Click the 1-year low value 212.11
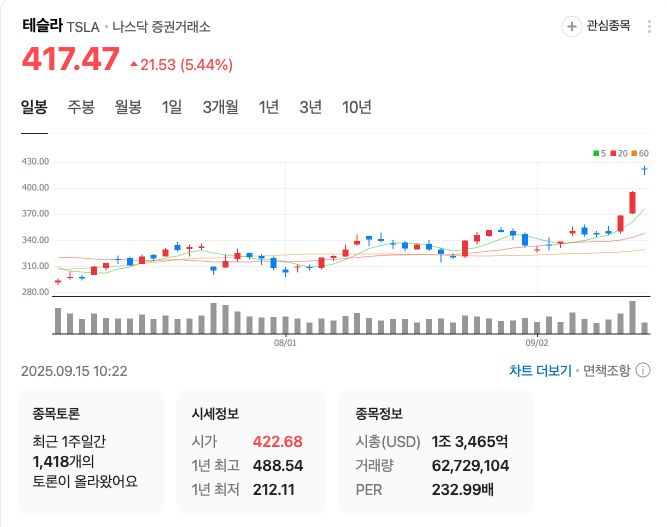667x527 pixels. (274, 490)
